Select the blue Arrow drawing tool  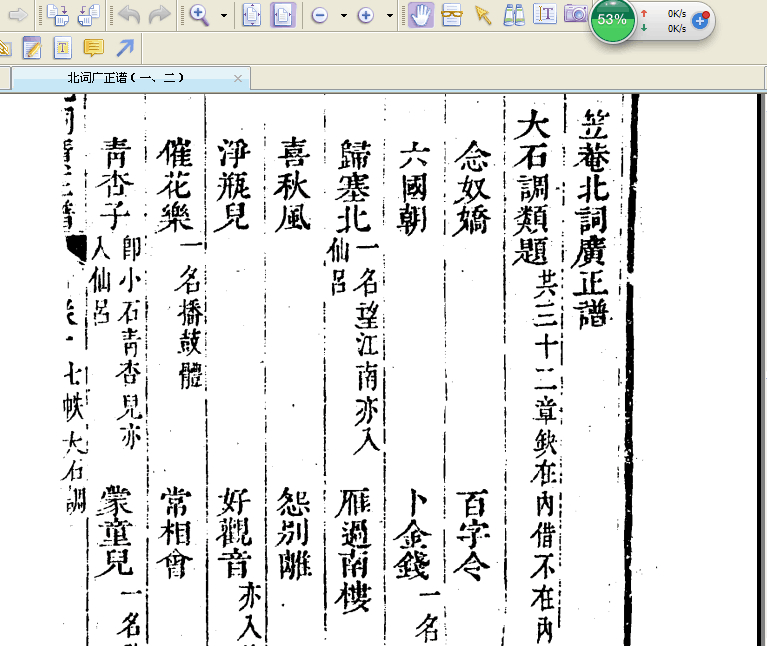[125, 48]
